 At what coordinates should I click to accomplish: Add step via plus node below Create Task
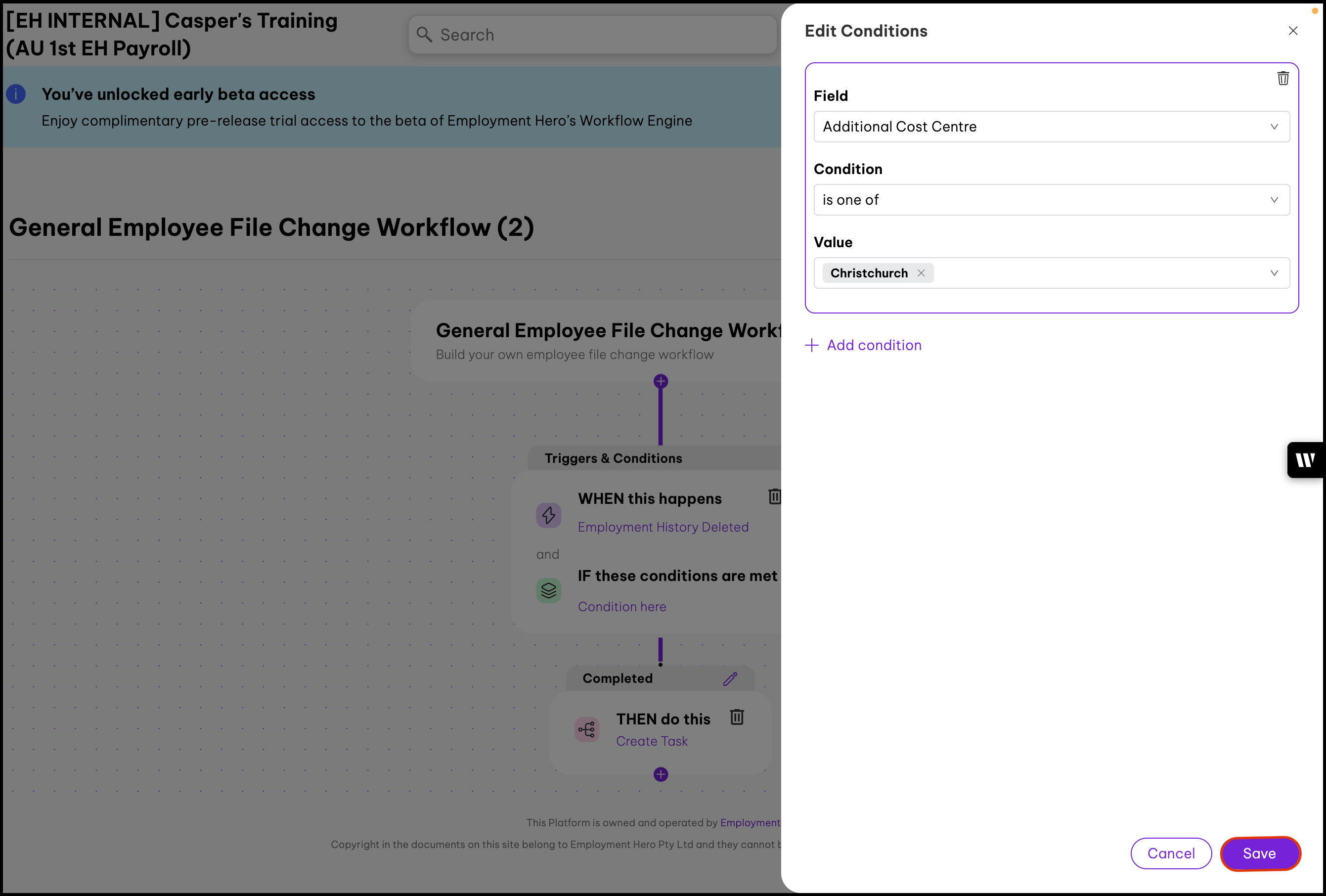661,774
